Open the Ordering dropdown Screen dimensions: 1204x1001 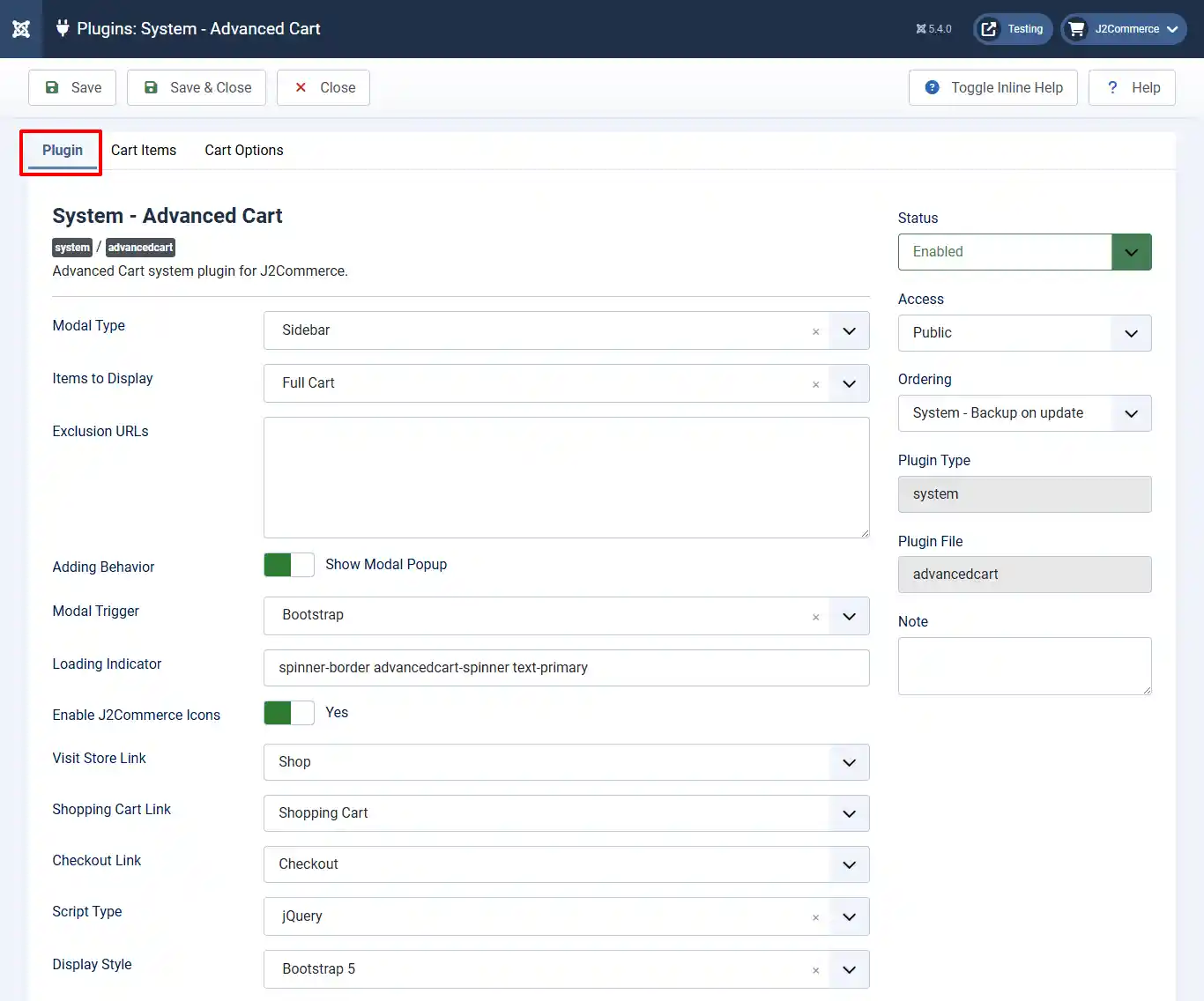pyautogui.click(x=1024, y=413)
